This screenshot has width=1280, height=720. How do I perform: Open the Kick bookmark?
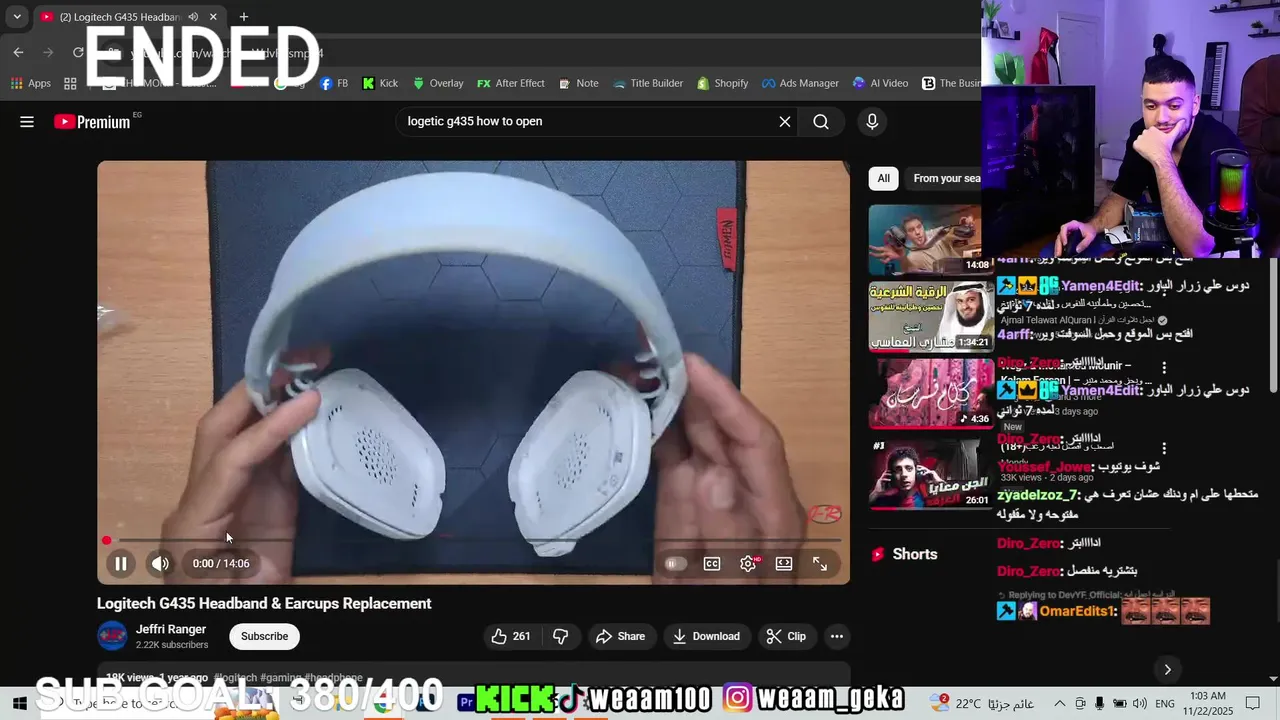[380, 84]
